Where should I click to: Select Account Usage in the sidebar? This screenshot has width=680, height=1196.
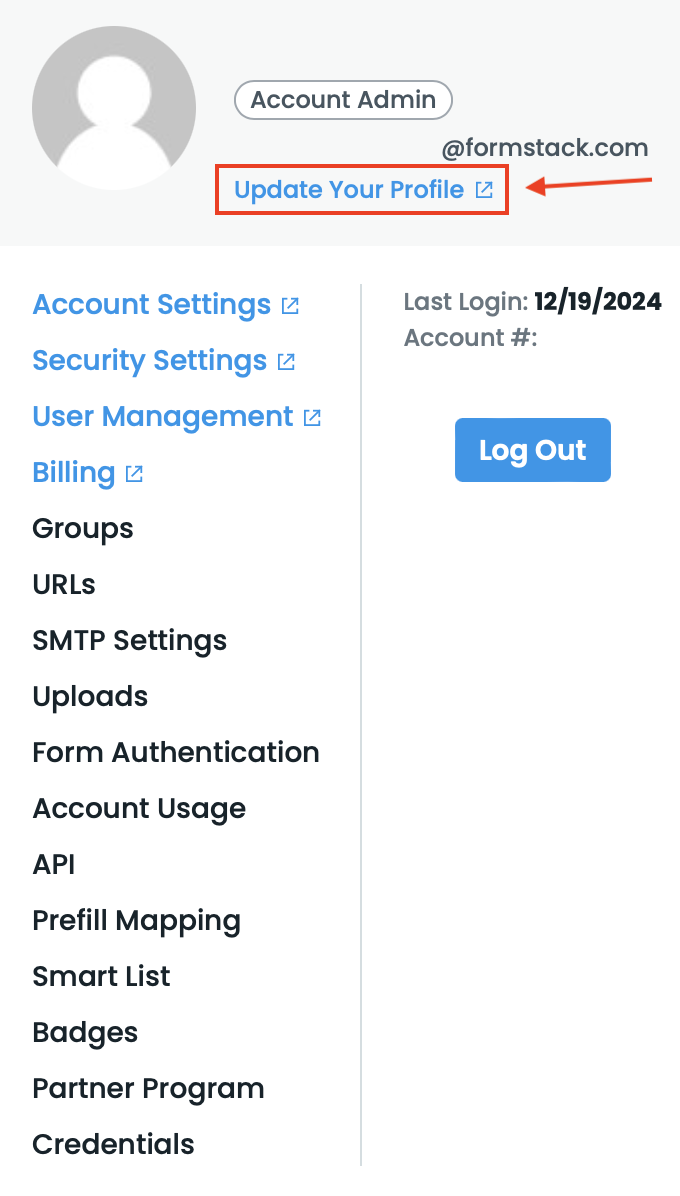click(x=139, y=808)
